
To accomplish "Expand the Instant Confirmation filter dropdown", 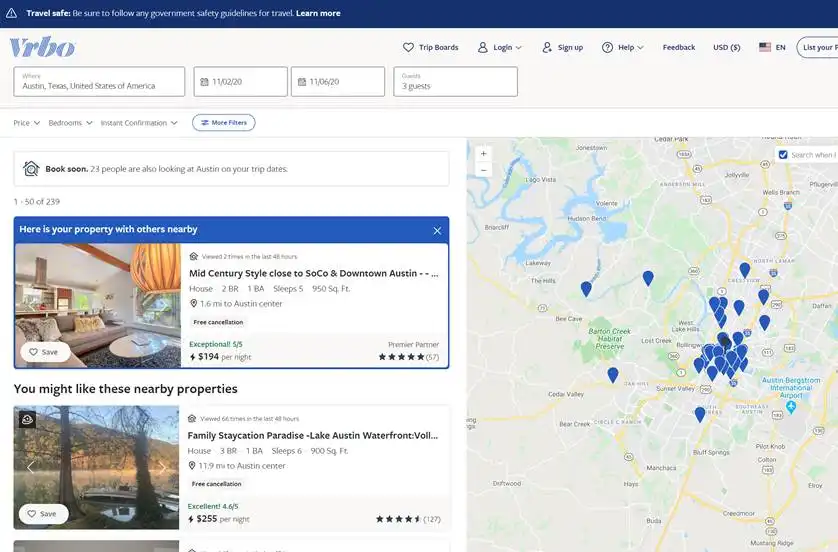I will [139, 123].
